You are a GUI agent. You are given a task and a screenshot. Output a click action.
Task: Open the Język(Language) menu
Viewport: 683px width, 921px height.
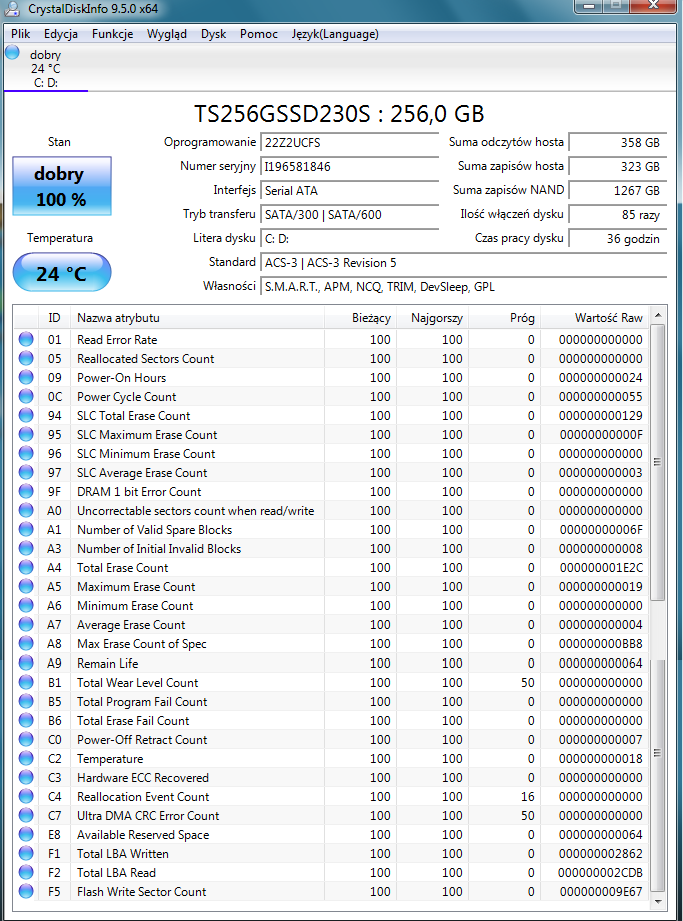coord(335,34)
